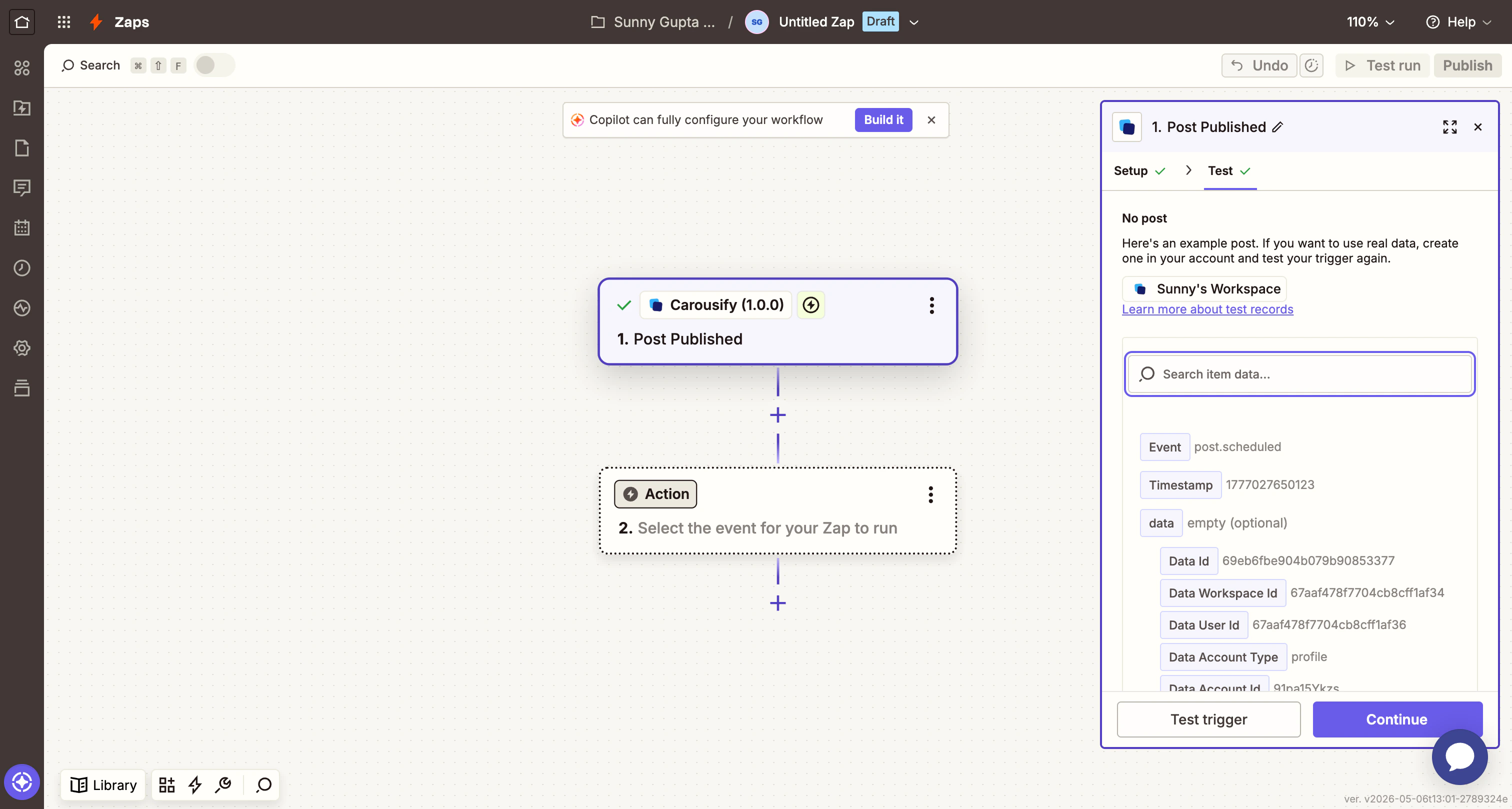This screenshot has height=809, width=1512.
Task: Open the sidebar settings gear icon
Action: click(x=21, y=347)
